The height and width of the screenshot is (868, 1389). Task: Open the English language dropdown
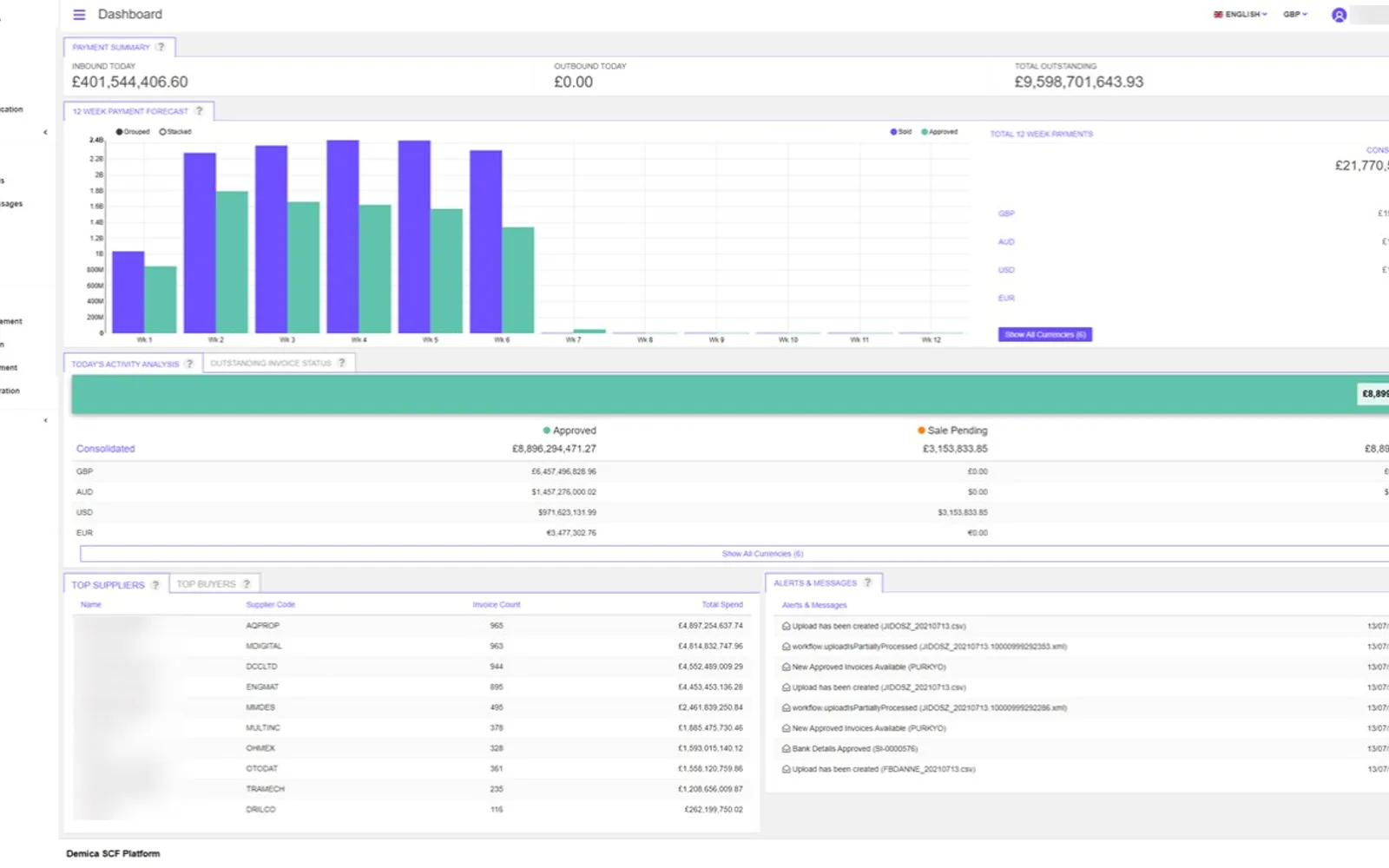point(1241,14)
